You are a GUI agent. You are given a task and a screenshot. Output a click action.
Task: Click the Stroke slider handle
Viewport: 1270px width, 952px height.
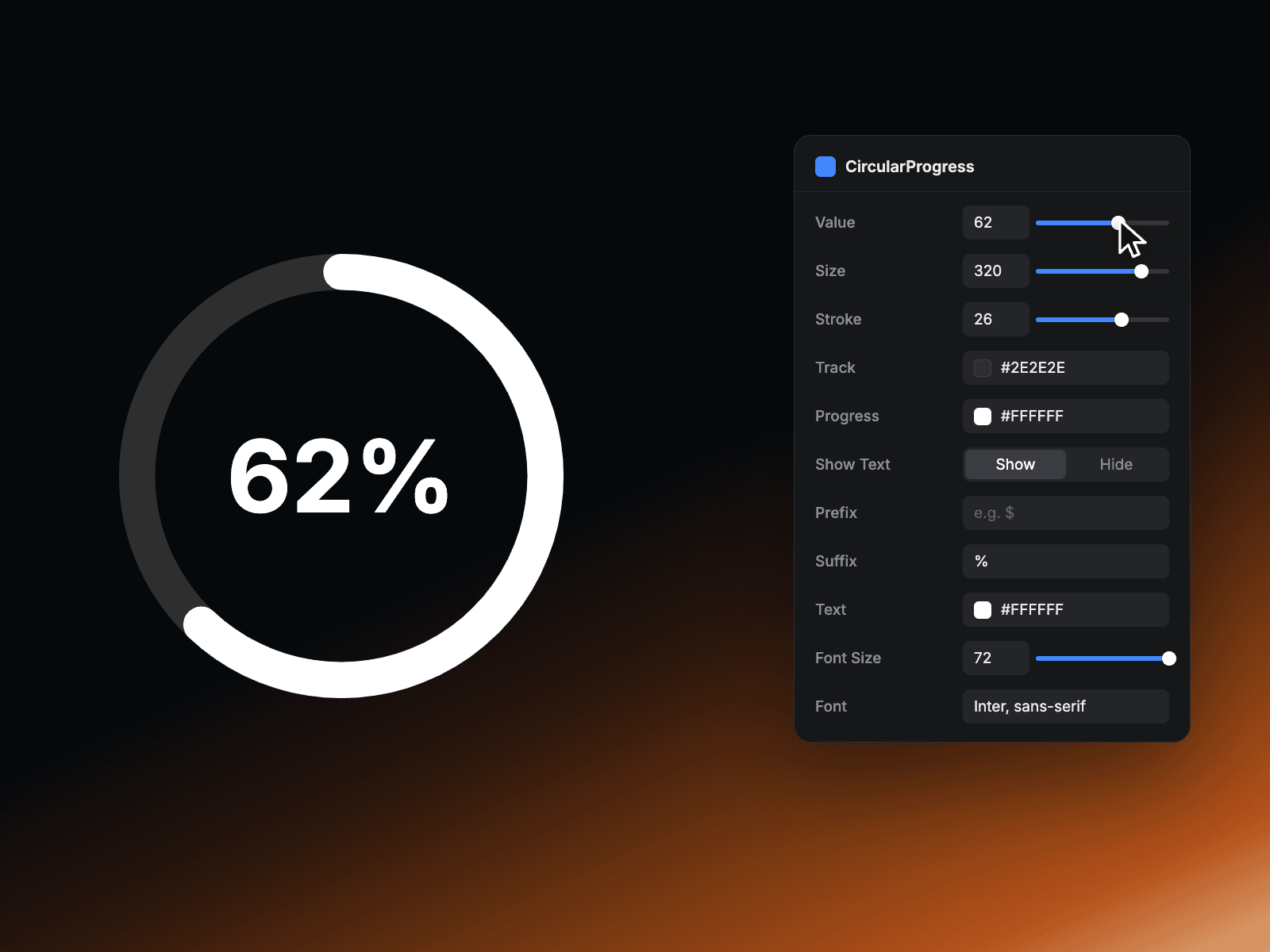(1122, 320)
